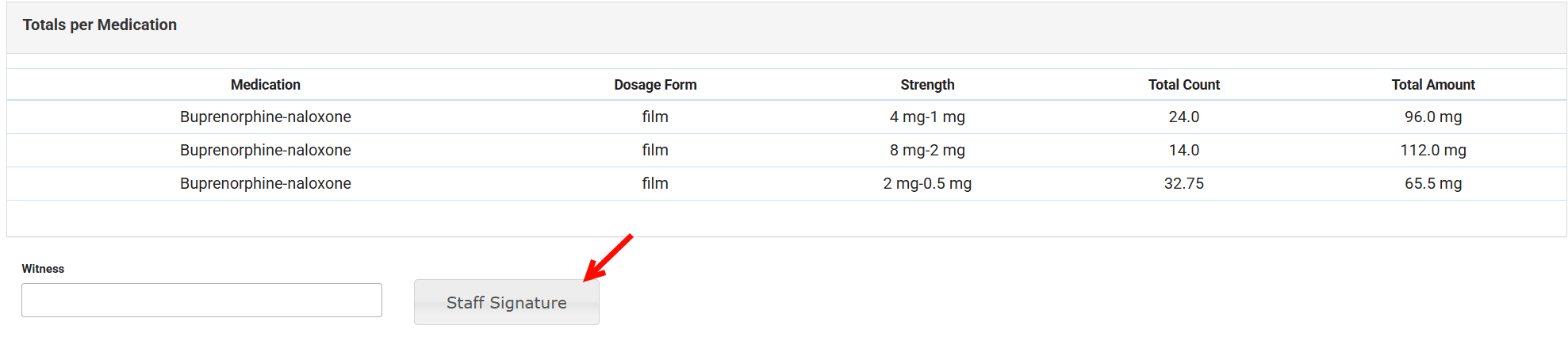Click the 32.75 total count value
The image size is (1568, 341).
[x=1183, y=183]
